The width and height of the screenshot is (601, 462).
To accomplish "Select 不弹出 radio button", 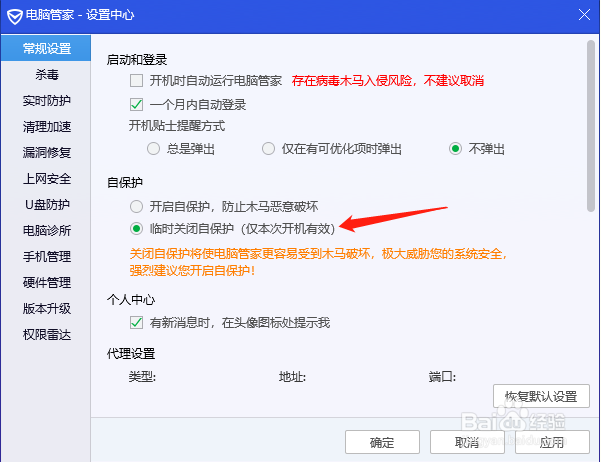I will (455, 149).
